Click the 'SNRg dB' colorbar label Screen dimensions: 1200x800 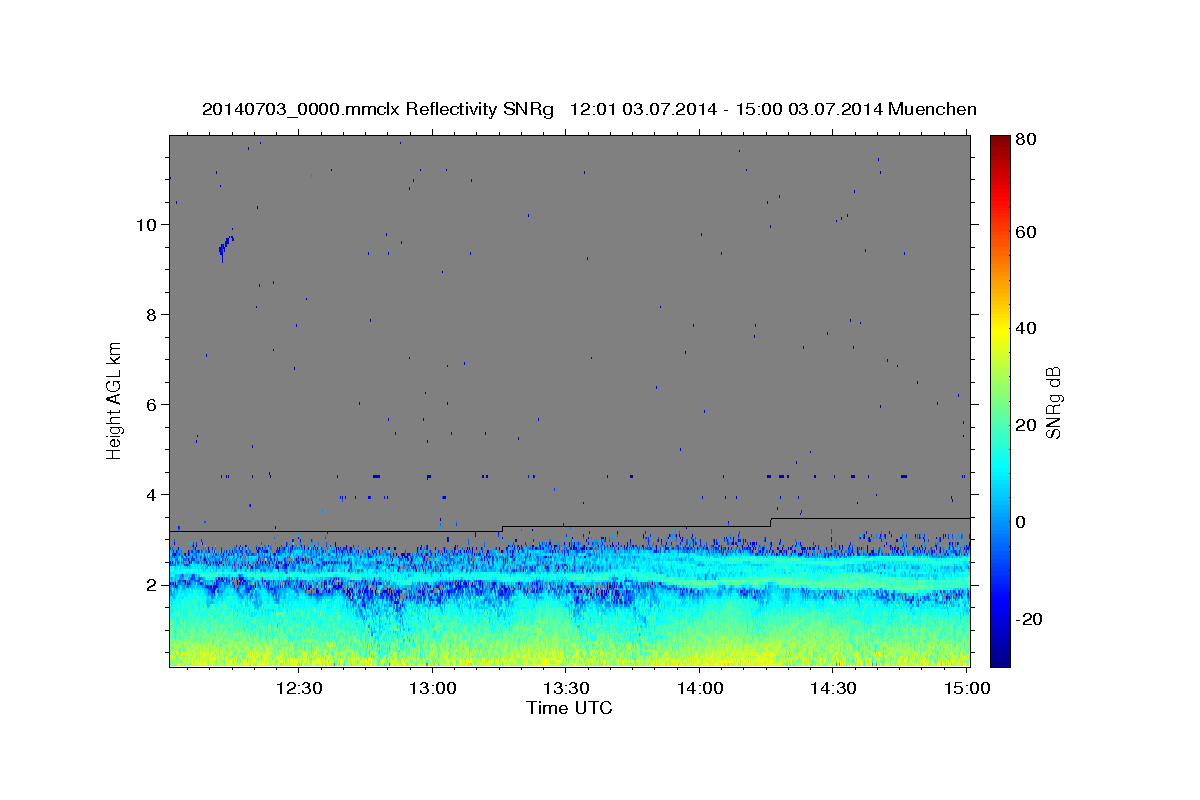point(1053,403)
